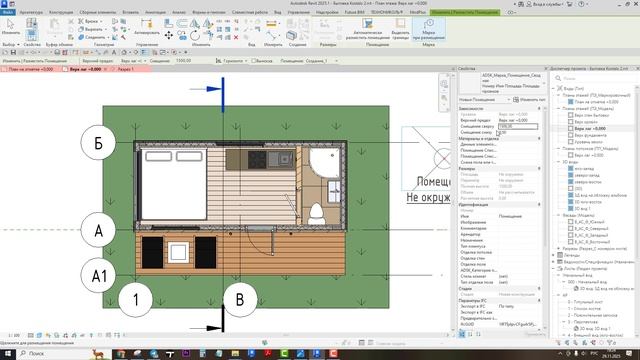Image resolution: width=640 pixels, height=360 pixels.
Task: Select Уровень земли view in project browser
Action: (x=588, y=142)
